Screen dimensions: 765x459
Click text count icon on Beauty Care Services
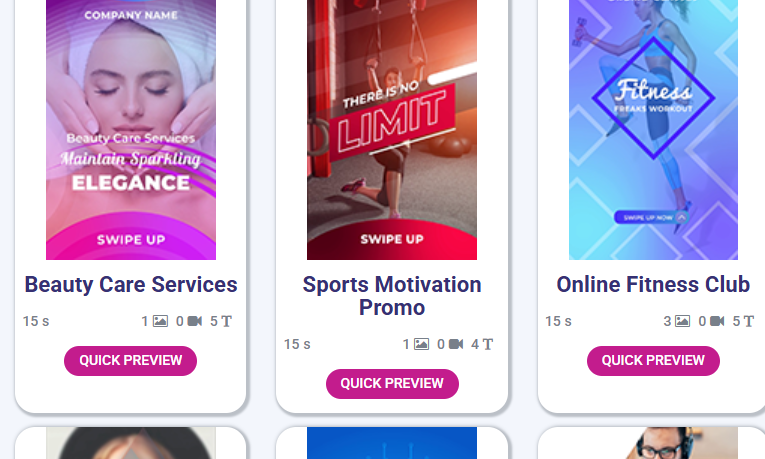[226, 321]
